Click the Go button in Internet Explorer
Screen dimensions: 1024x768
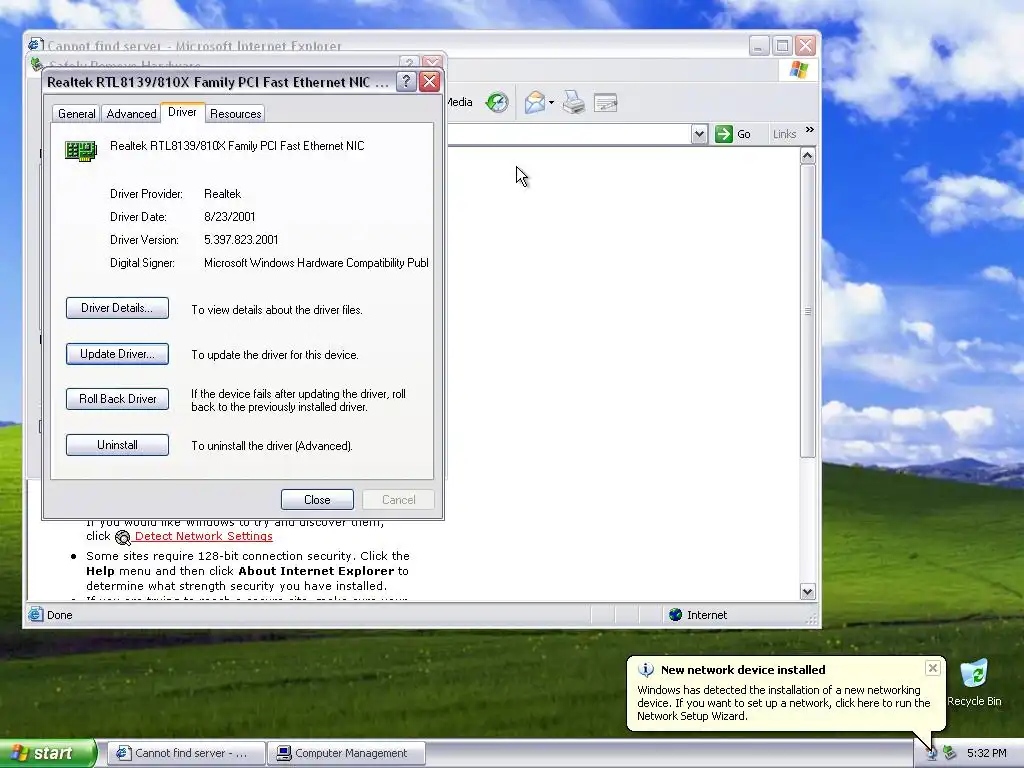point(733,135)
